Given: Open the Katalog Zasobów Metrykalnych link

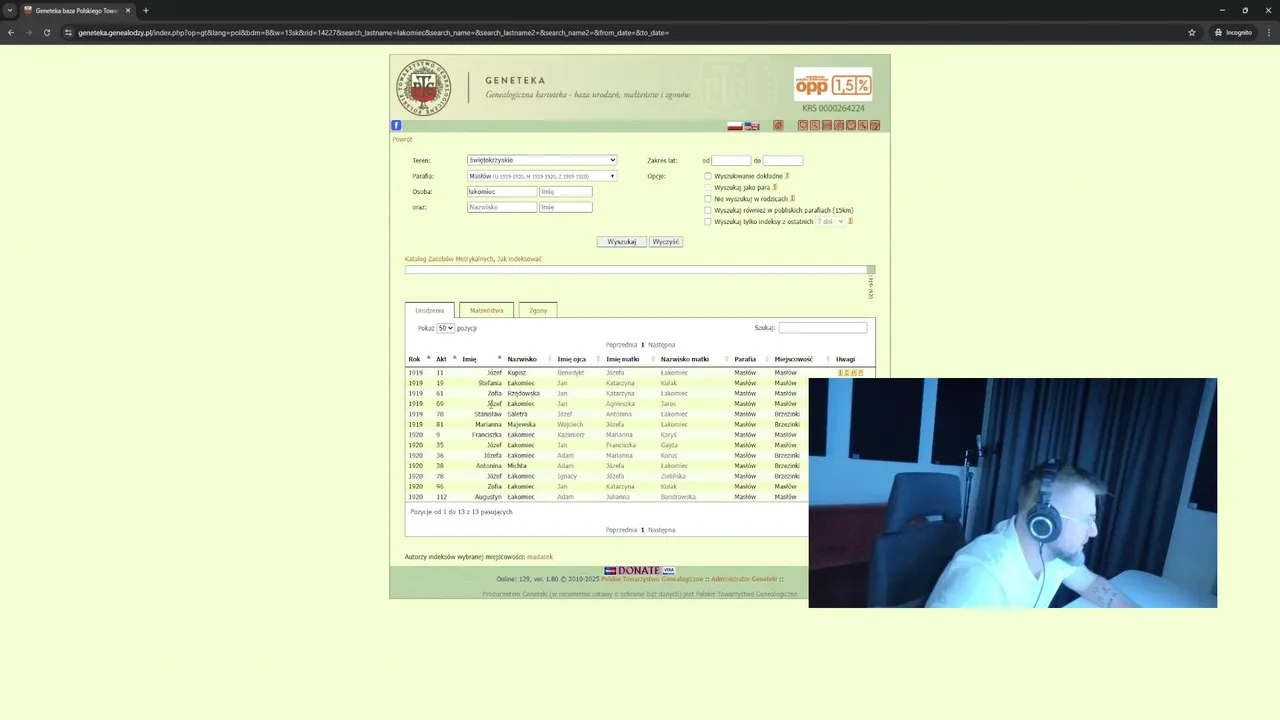Looking at the screenshot, I should [x=449, y=259].
